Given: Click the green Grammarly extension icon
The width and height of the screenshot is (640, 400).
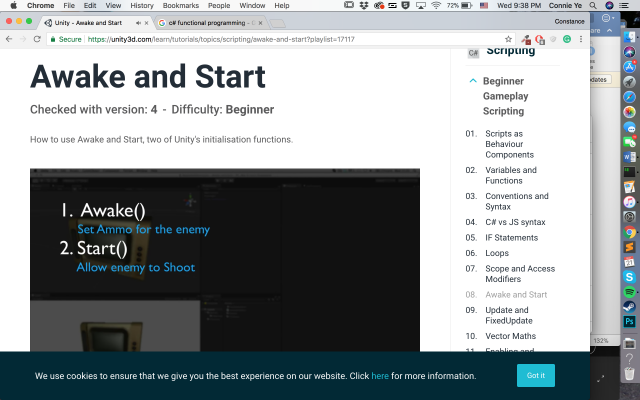Looking at the screenshot, I should pos(567,39).
